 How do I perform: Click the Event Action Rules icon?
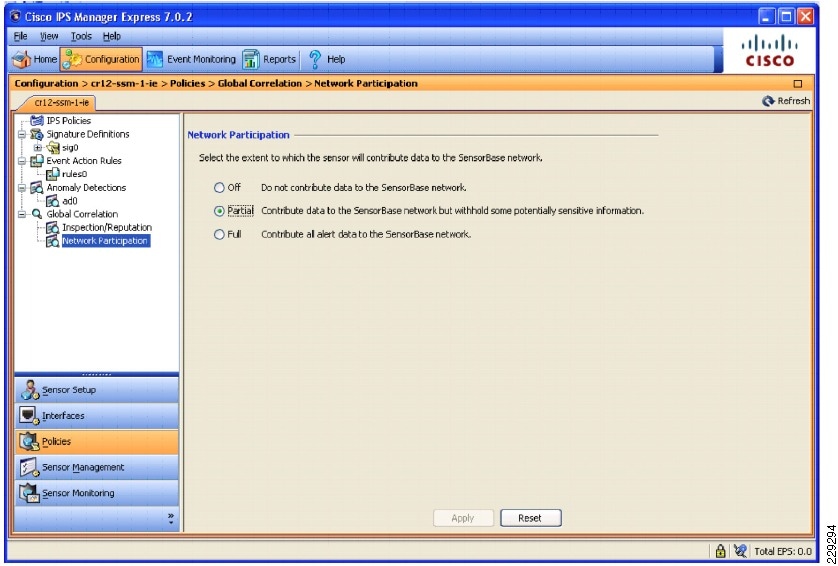pos(37,161)
